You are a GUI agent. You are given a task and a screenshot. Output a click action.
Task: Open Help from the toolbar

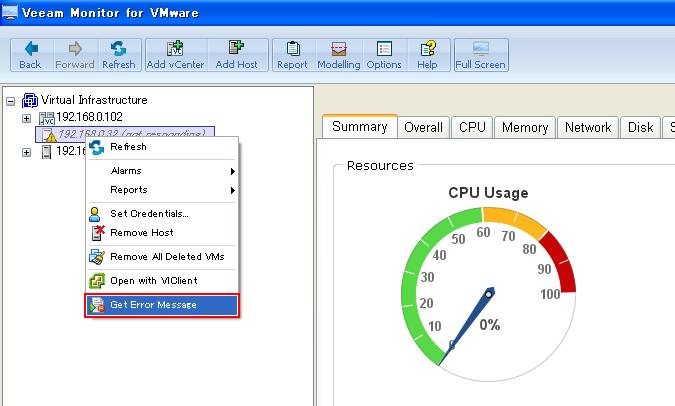tap(427, 55)
